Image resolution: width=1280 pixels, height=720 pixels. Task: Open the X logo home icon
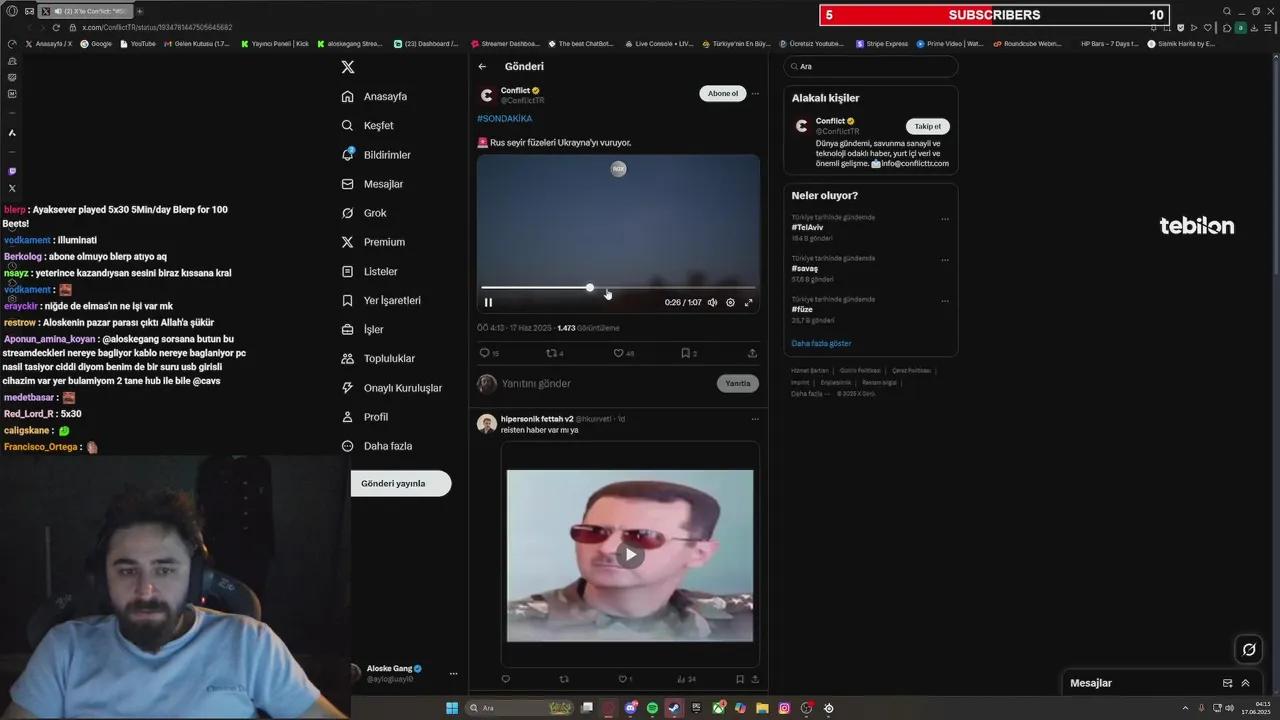point(348,67)
